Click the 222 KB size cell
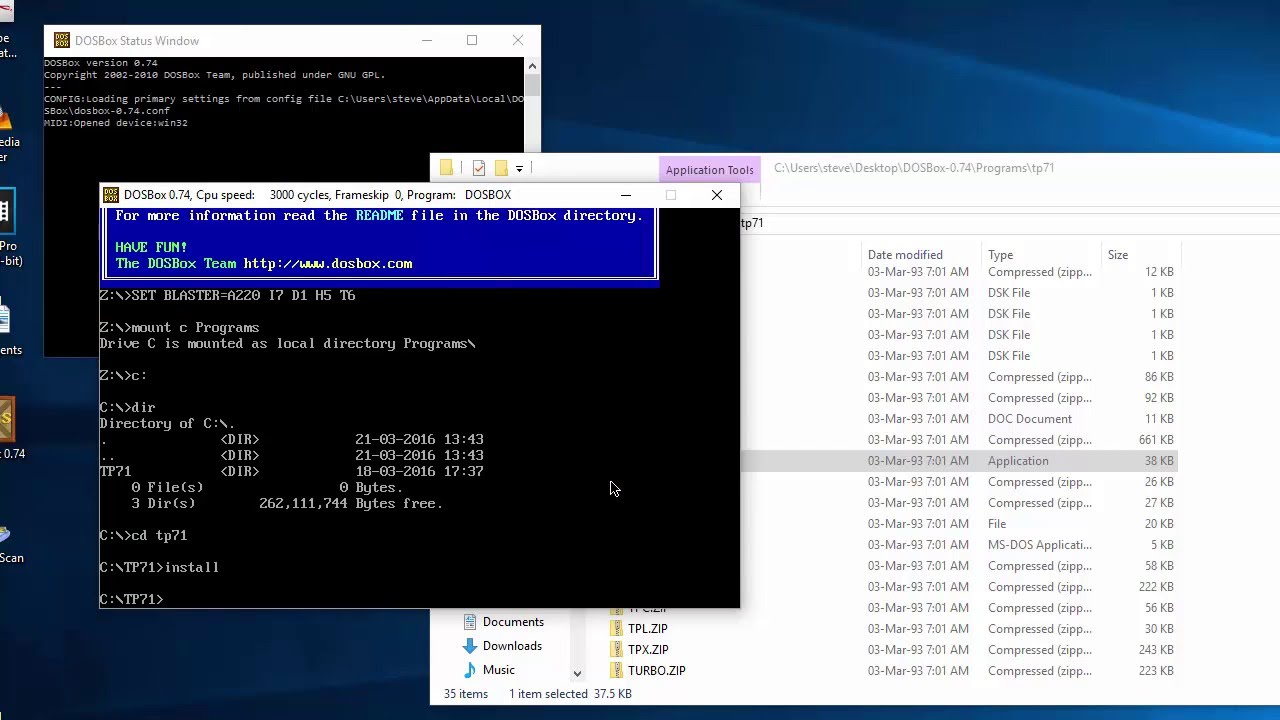1280x720 pixels. (x=1156, y=587)
